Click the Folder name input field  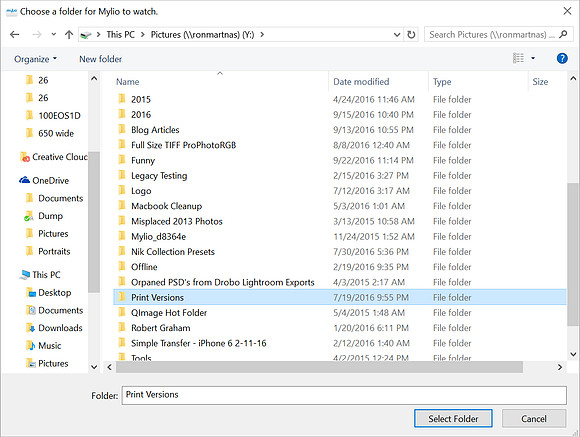click(x=344, y=396)
